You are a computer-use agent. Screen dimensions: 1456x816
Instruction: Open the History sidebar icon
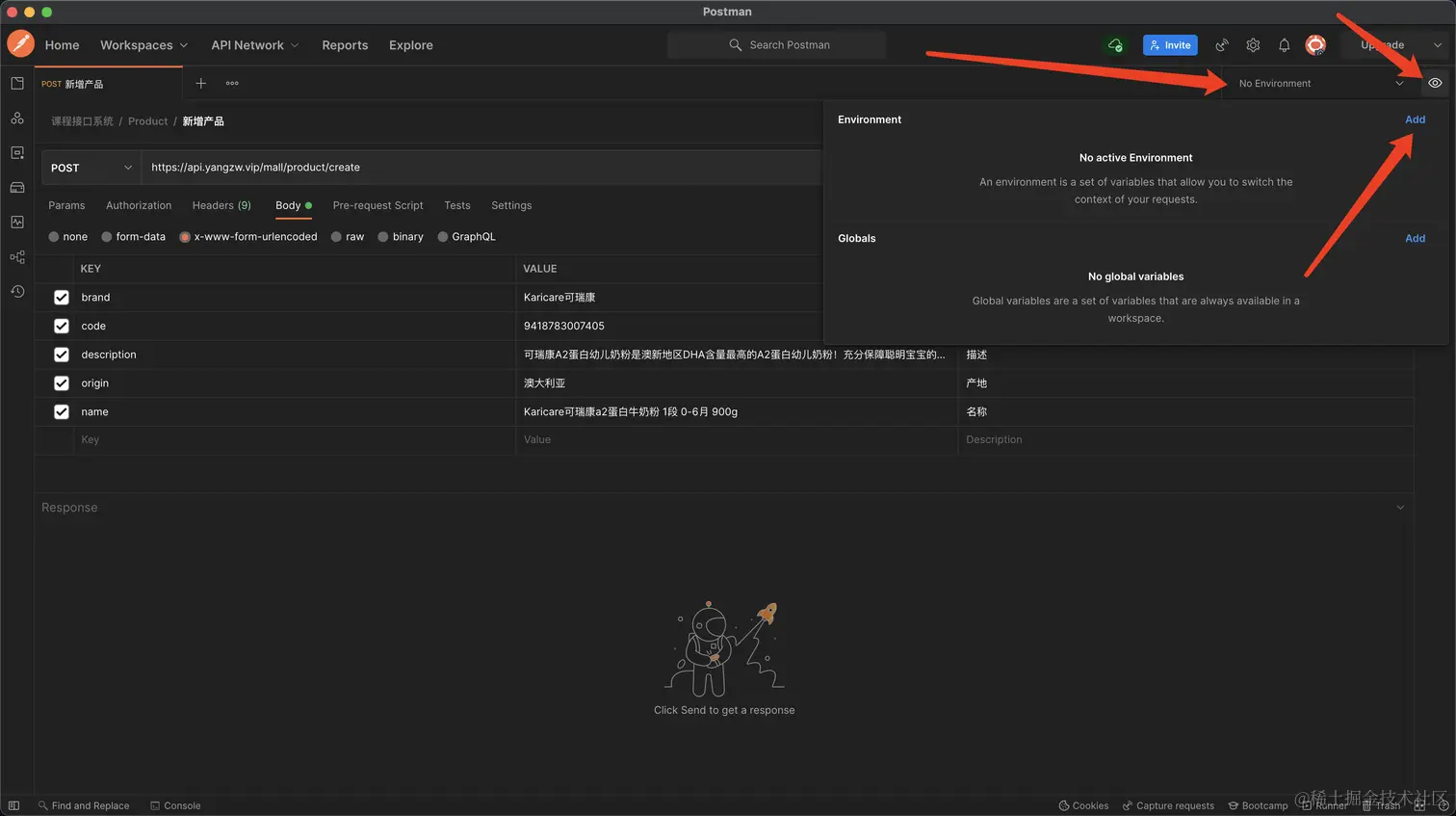(x=17, y=291)
